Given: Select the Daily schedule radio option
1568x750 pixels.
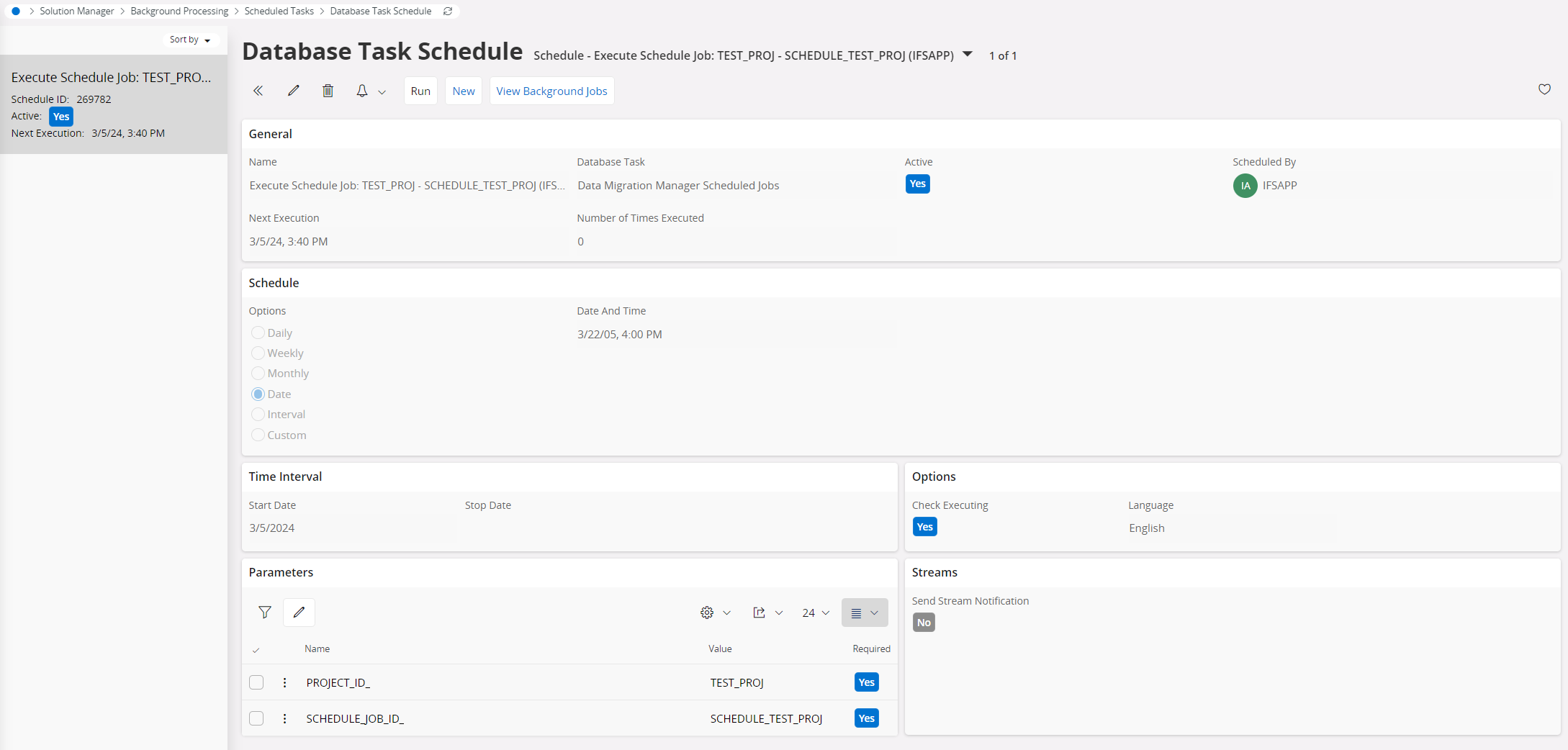Looking at the screenshot, I should point(258,333).
